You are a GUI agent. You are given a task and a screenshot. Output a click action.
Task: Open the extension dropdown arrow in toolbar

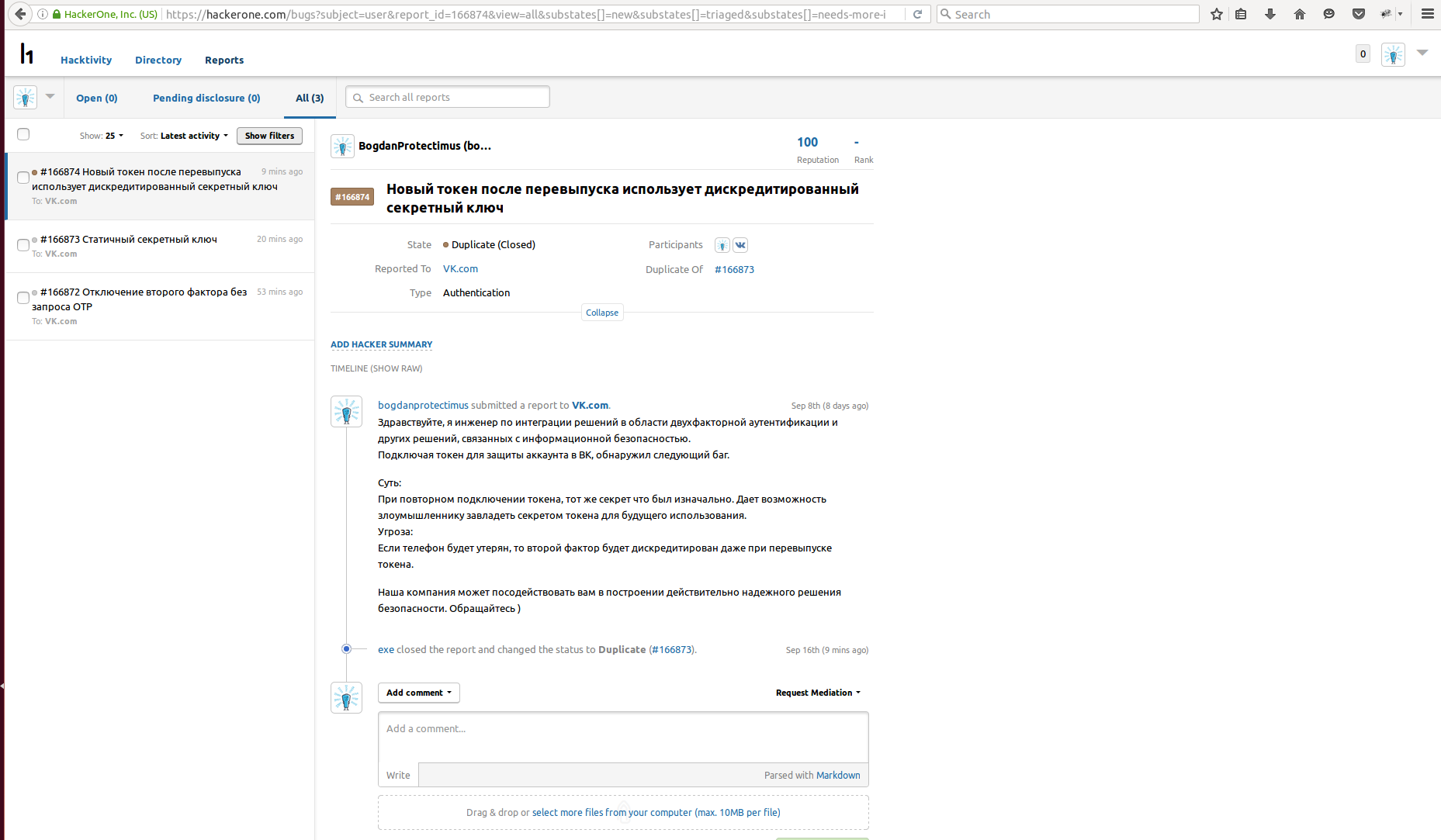[1400, 14]
